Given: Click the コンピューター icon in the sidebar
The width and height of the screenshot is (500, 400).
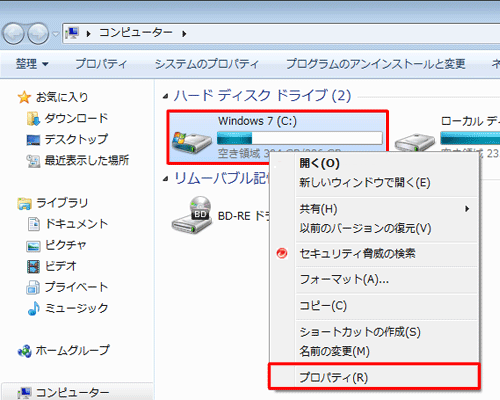Looking at the screenshot, I should [25, 393].
